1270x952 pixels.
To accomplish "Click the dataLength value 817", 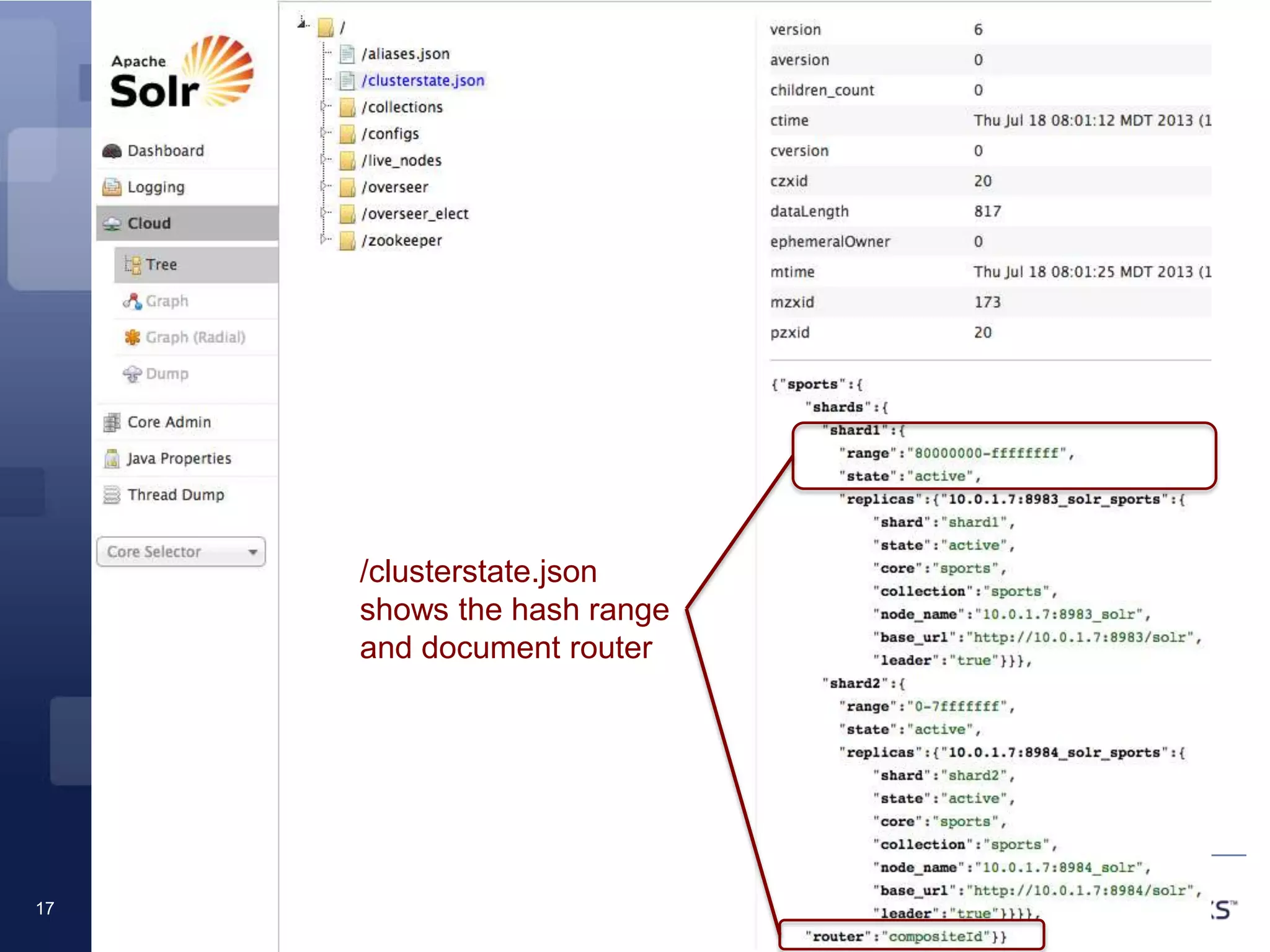I will coord(987,211).
